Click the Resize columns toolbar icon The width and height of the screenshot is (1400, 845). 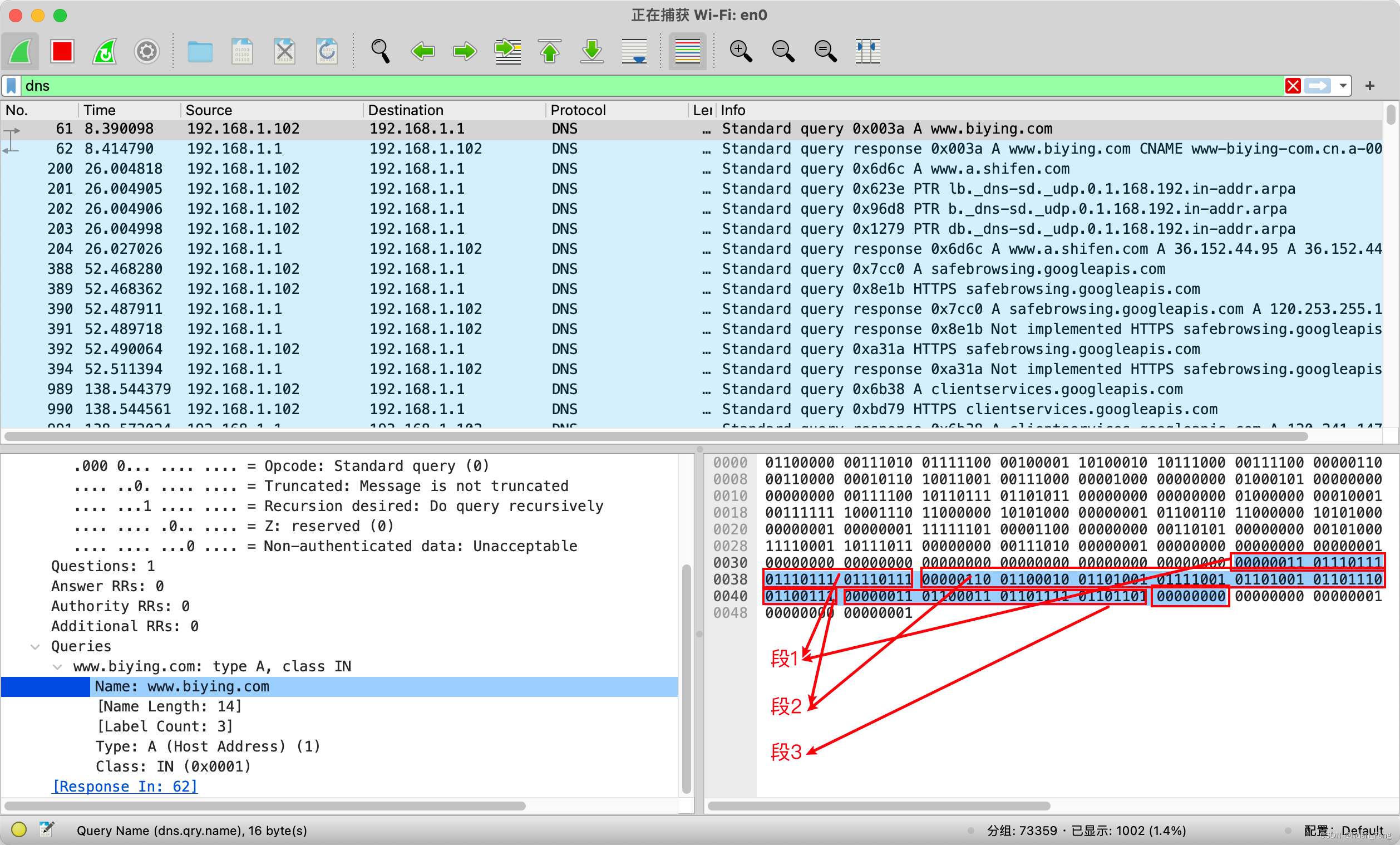coord(867,52)
